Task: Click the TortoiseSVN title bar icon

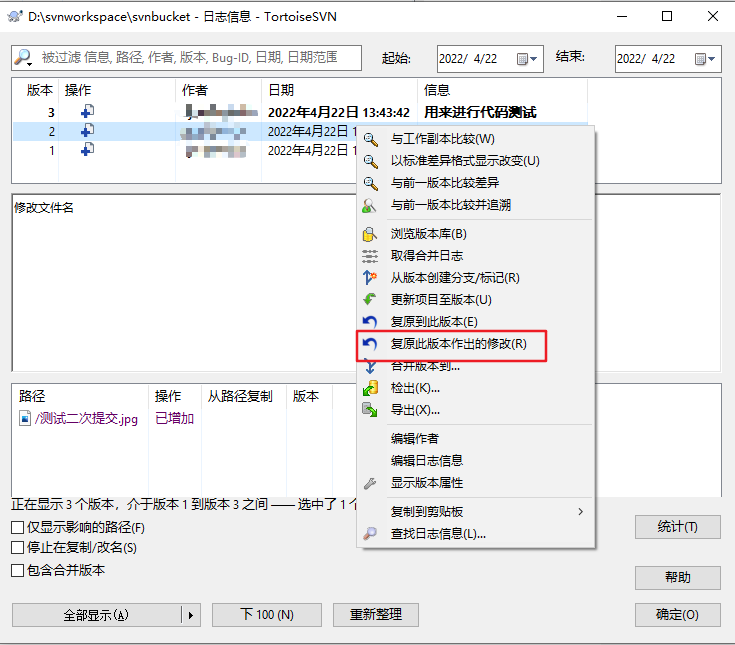Action: click(x=15, y=17)
